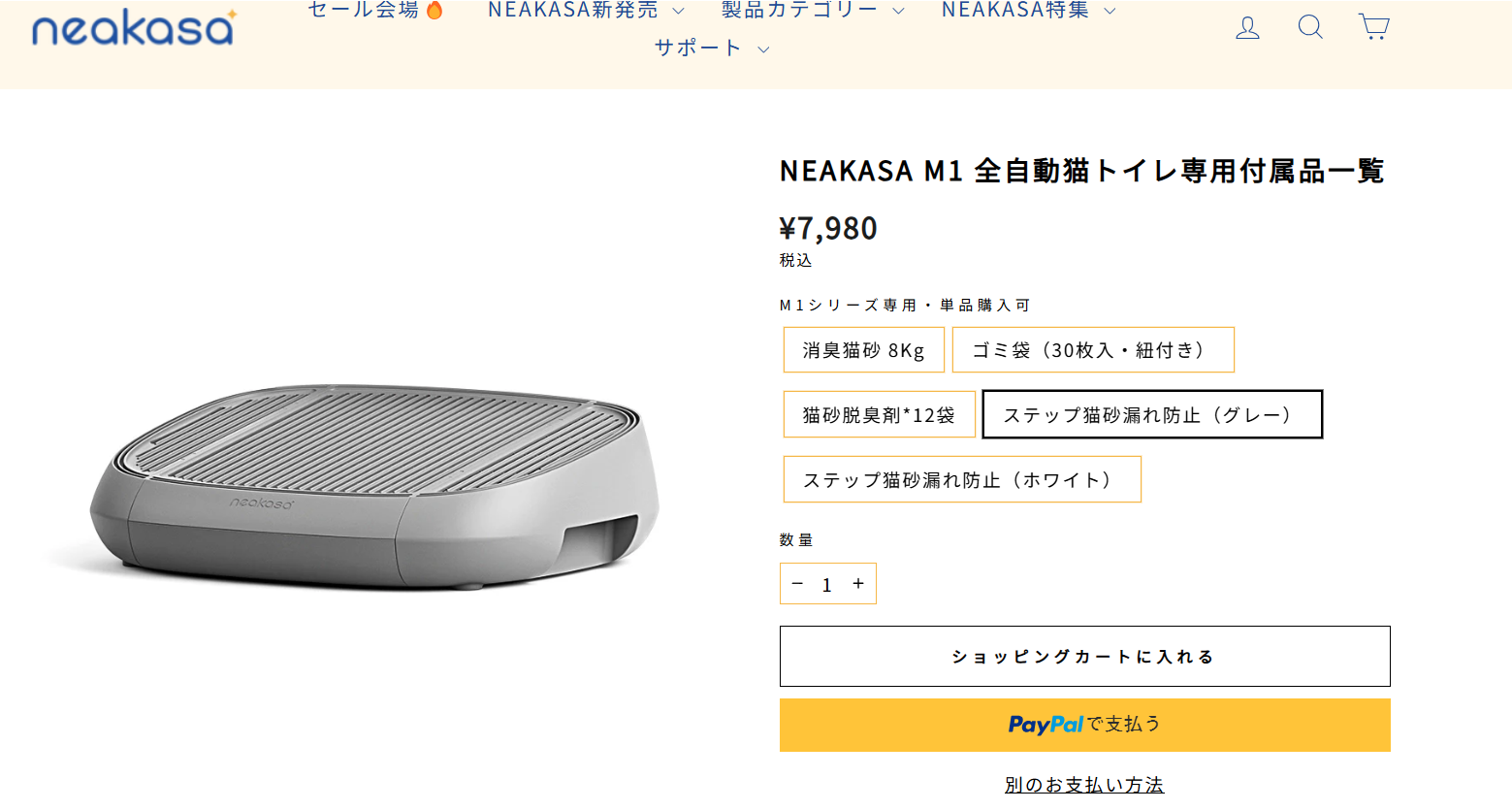Decrease the quantity with the minus button

click(x=797, y=583)
